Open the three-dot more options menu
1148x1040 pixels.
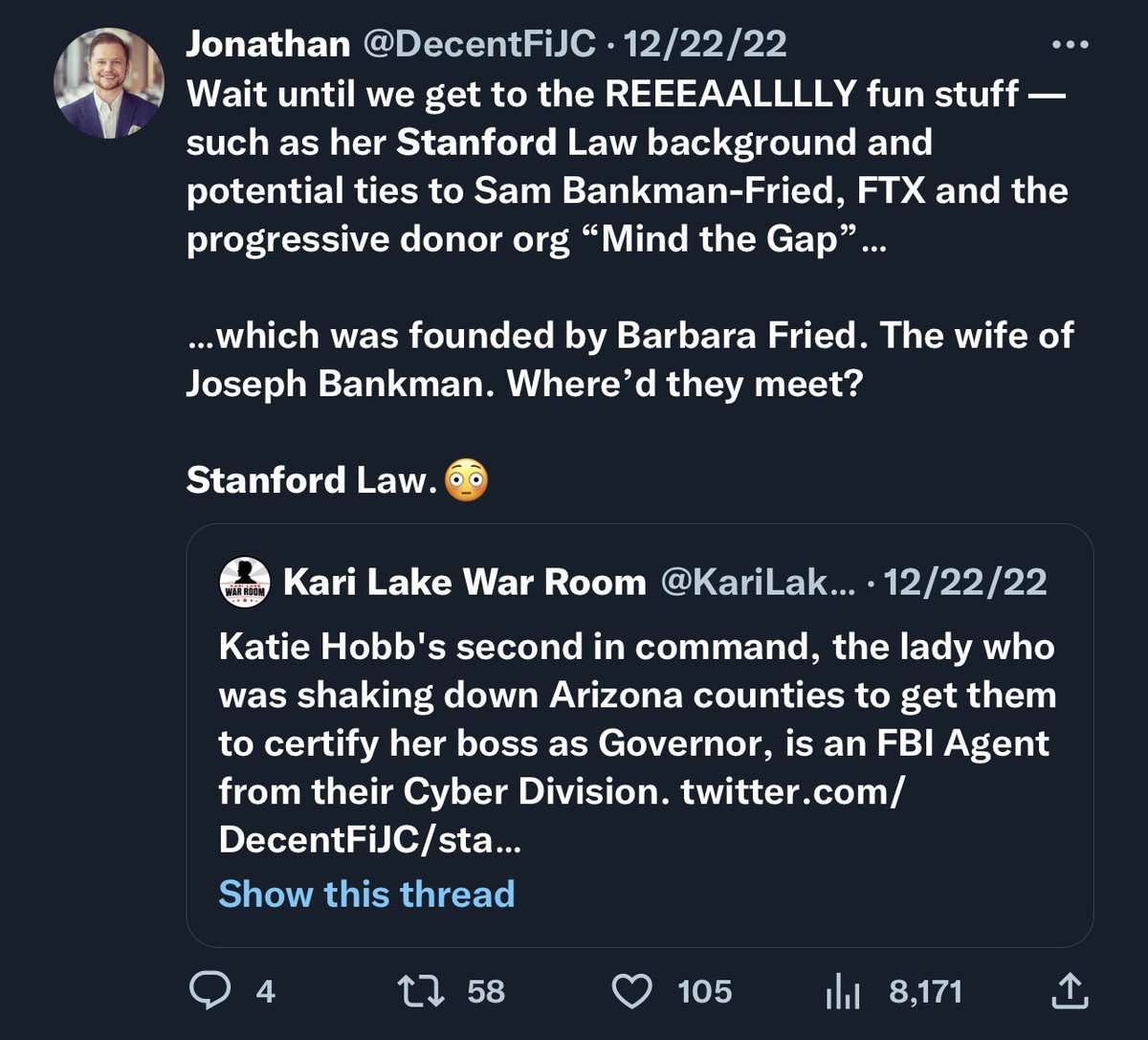(x=1071, y=44)
